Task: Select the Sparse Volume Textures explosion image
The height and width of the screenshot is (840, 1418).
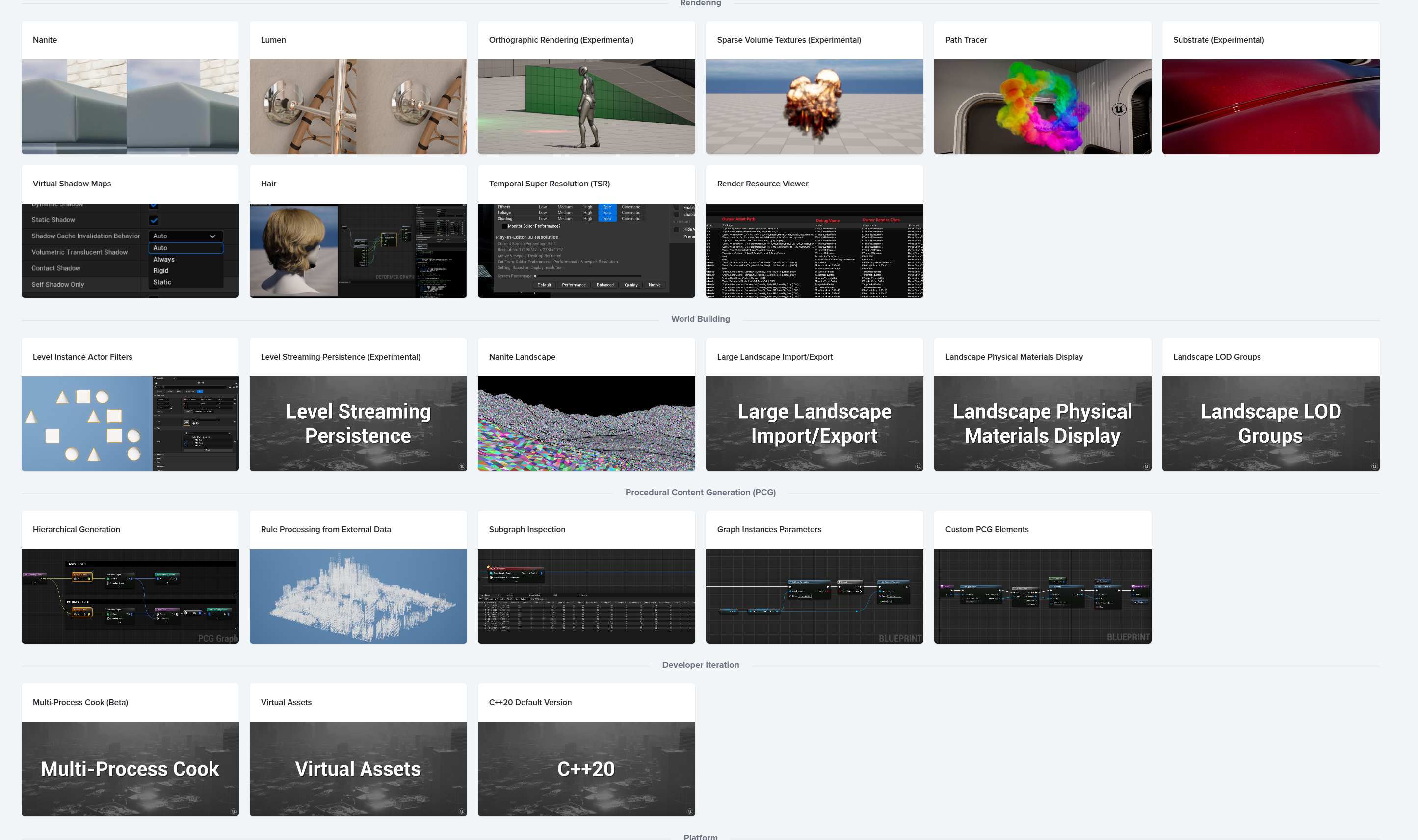Action: pyautogui.click(x=814, y=106)
